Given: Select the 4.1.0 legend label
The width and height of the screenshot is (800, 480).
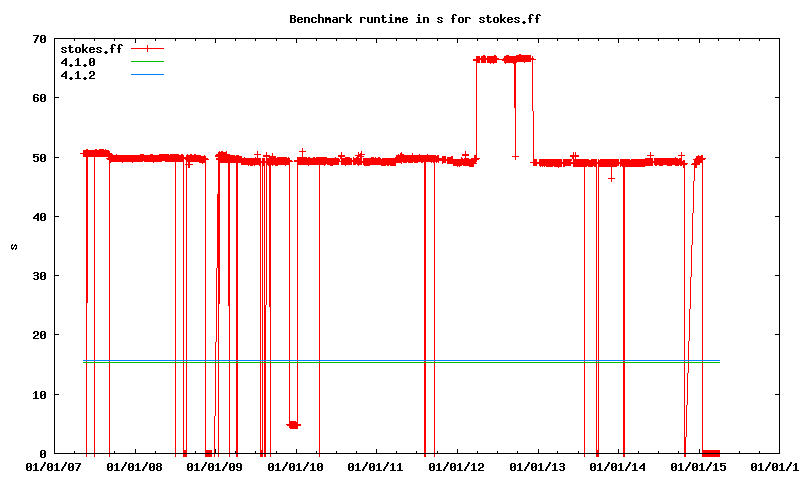Looking at the screenshot, I should click(x=78, y=62).
